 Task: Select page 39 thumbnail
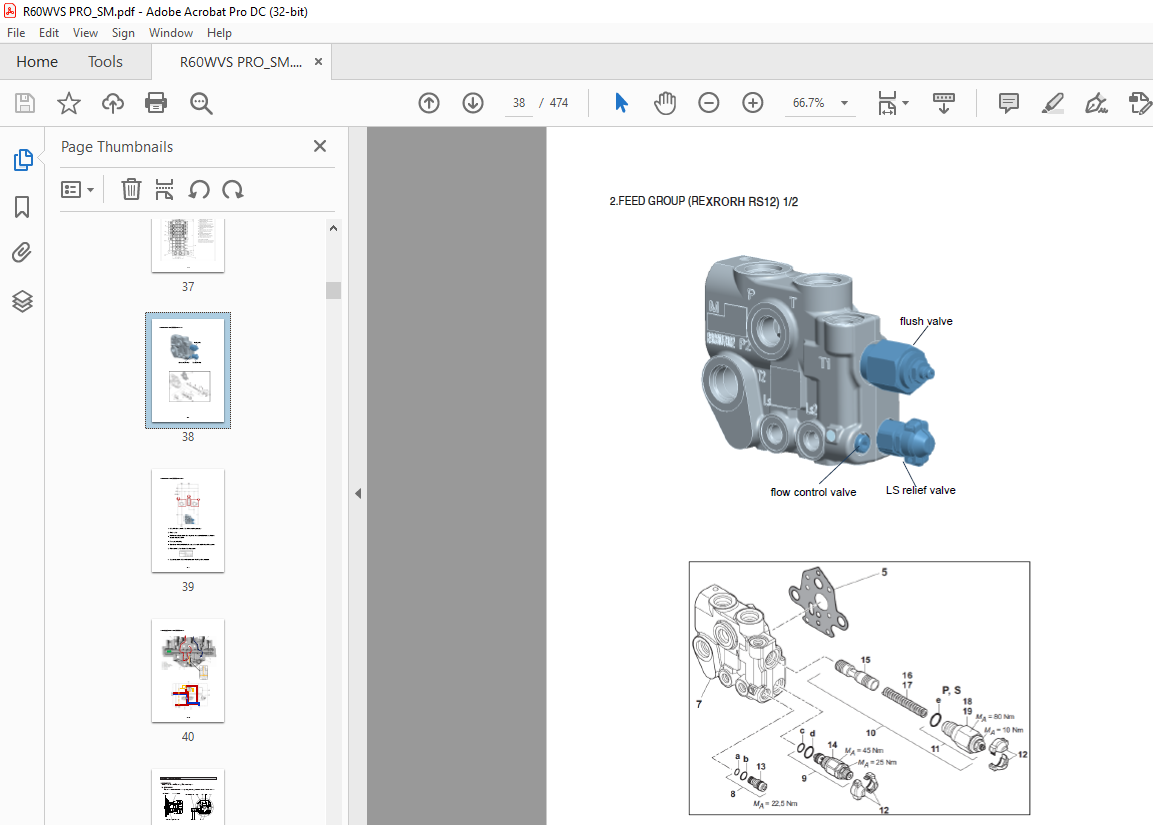[x=188, y=521]
